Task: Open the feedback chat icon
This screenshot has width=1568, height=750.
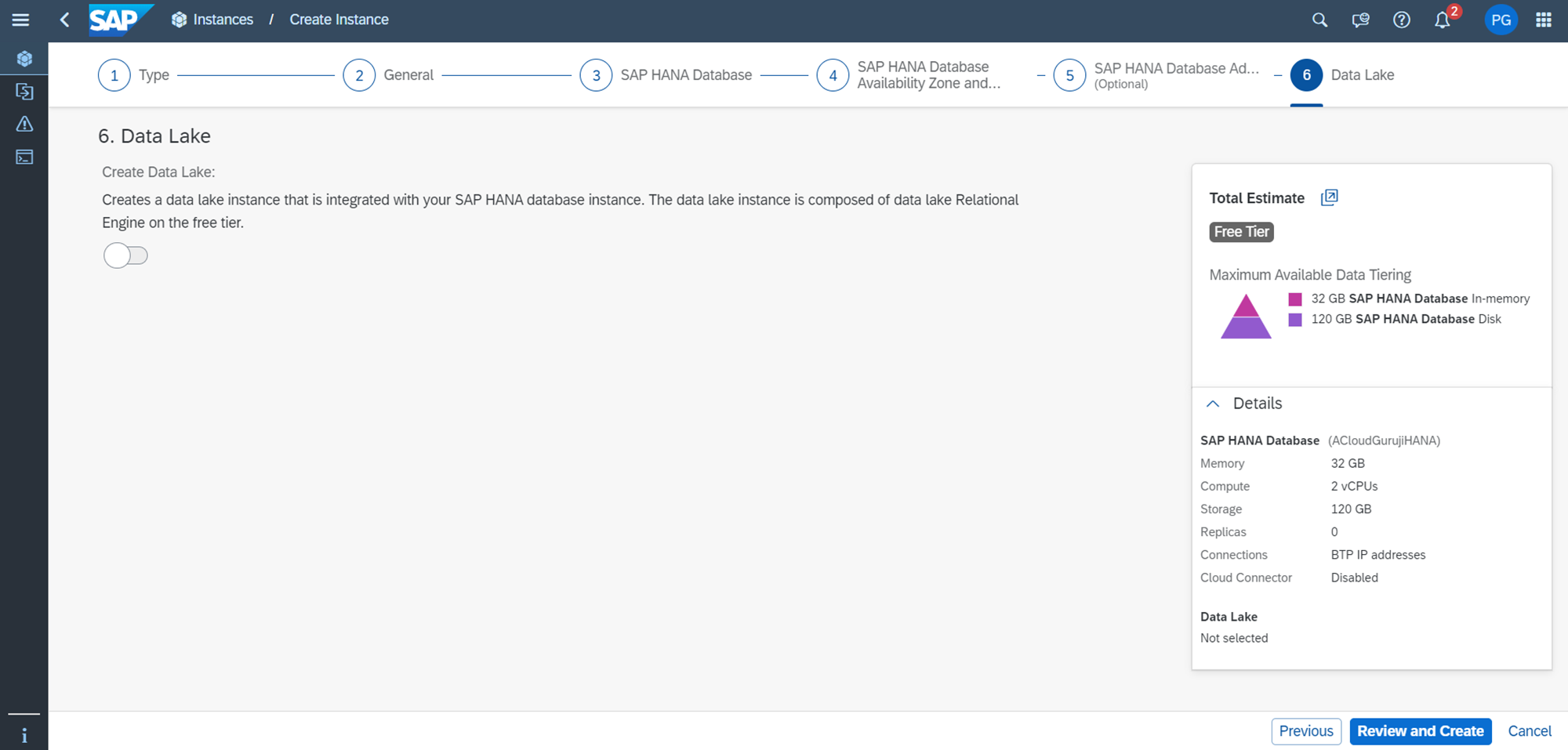Action: pos(1360,20)
